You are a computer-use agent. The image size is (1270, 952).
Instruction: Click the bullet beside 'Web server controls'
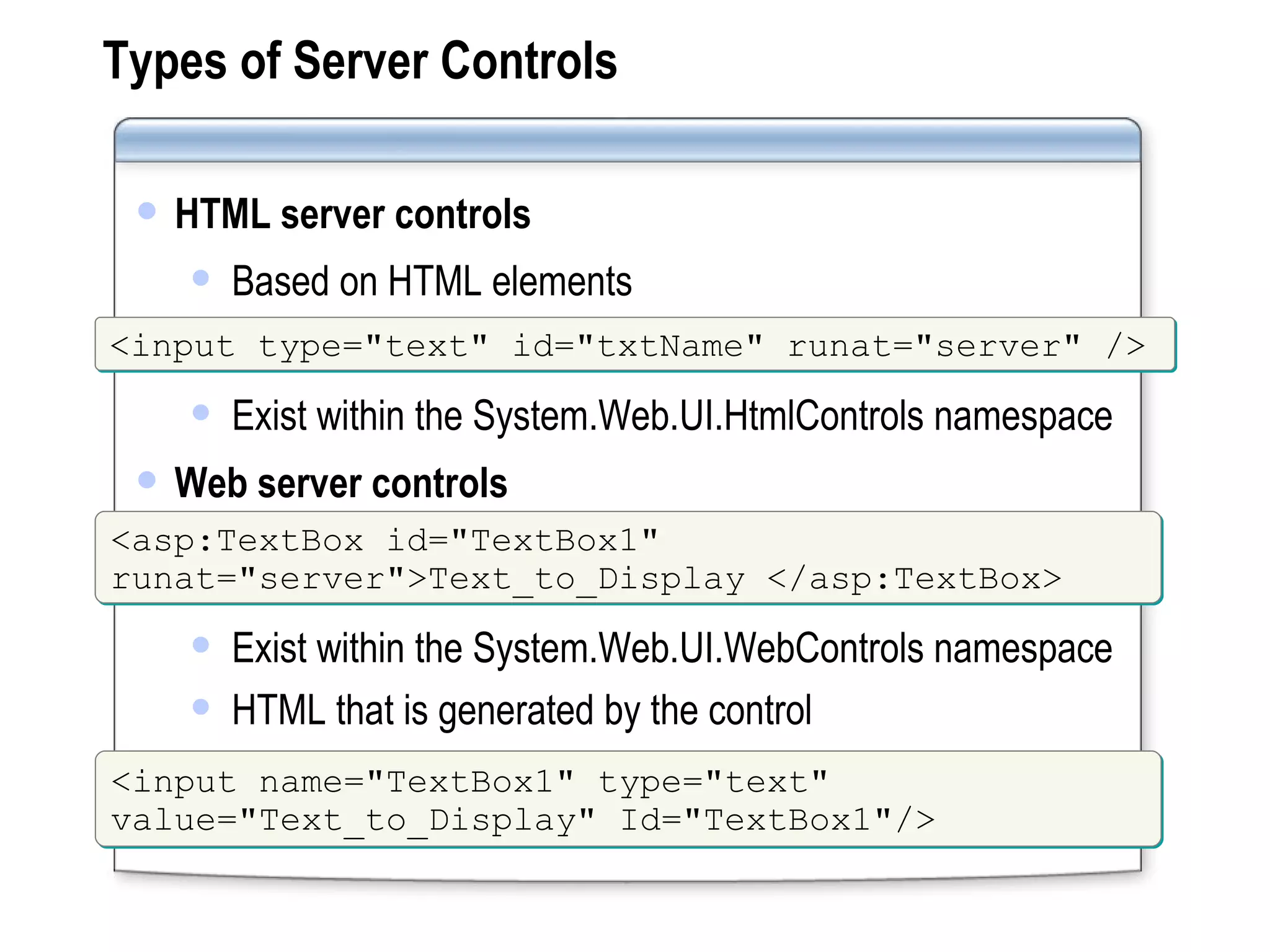click(x=147, y=479)
